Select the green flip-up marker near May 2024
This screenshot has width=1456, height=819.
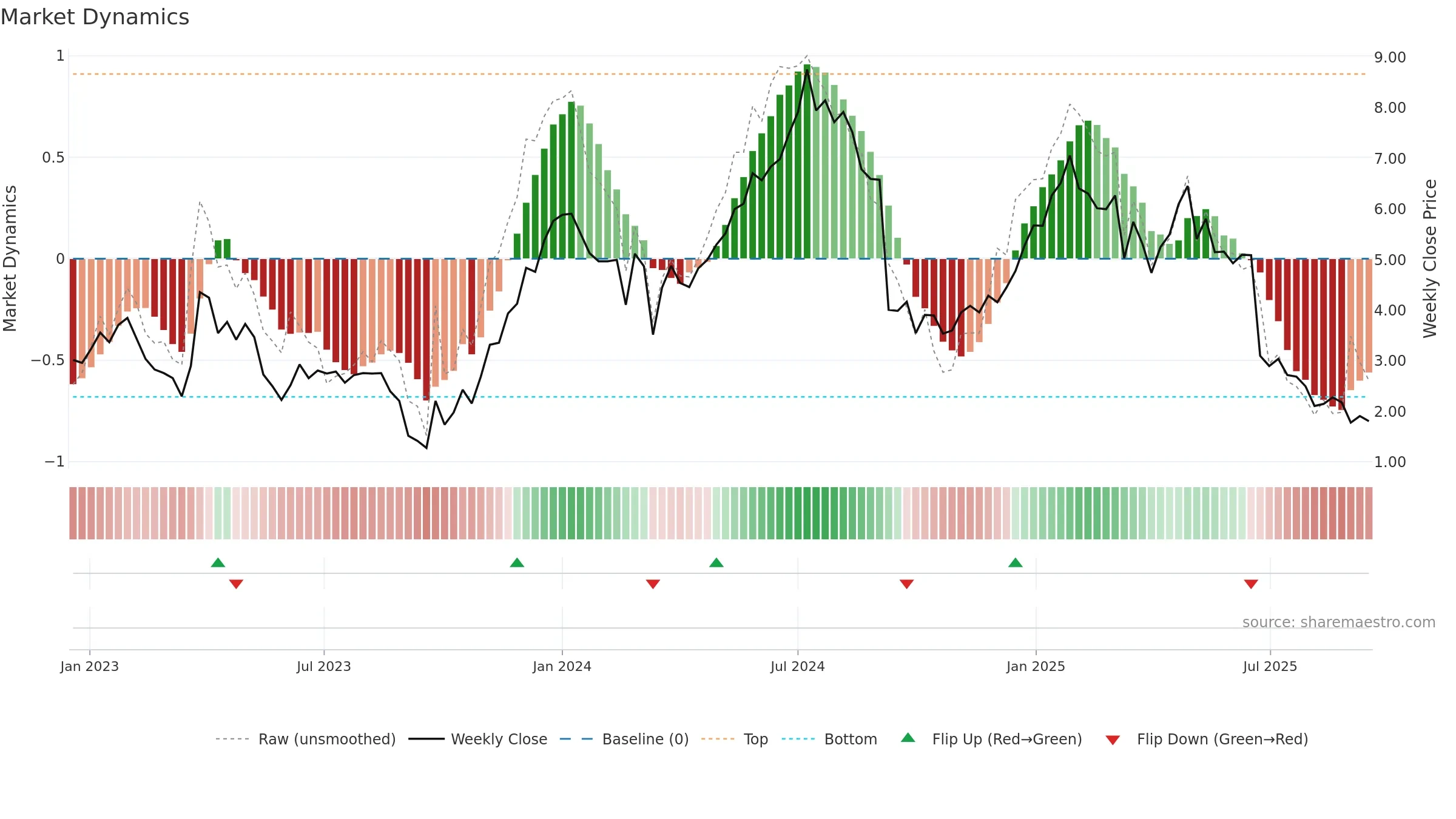(716, 562)
